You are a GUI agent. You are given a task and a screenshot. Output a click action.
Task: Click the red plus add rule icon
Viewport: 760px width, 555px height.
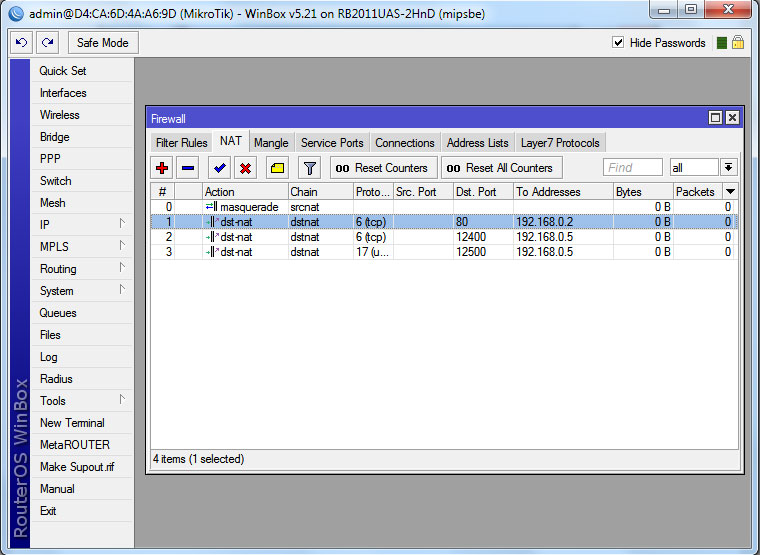coord(163,168)
